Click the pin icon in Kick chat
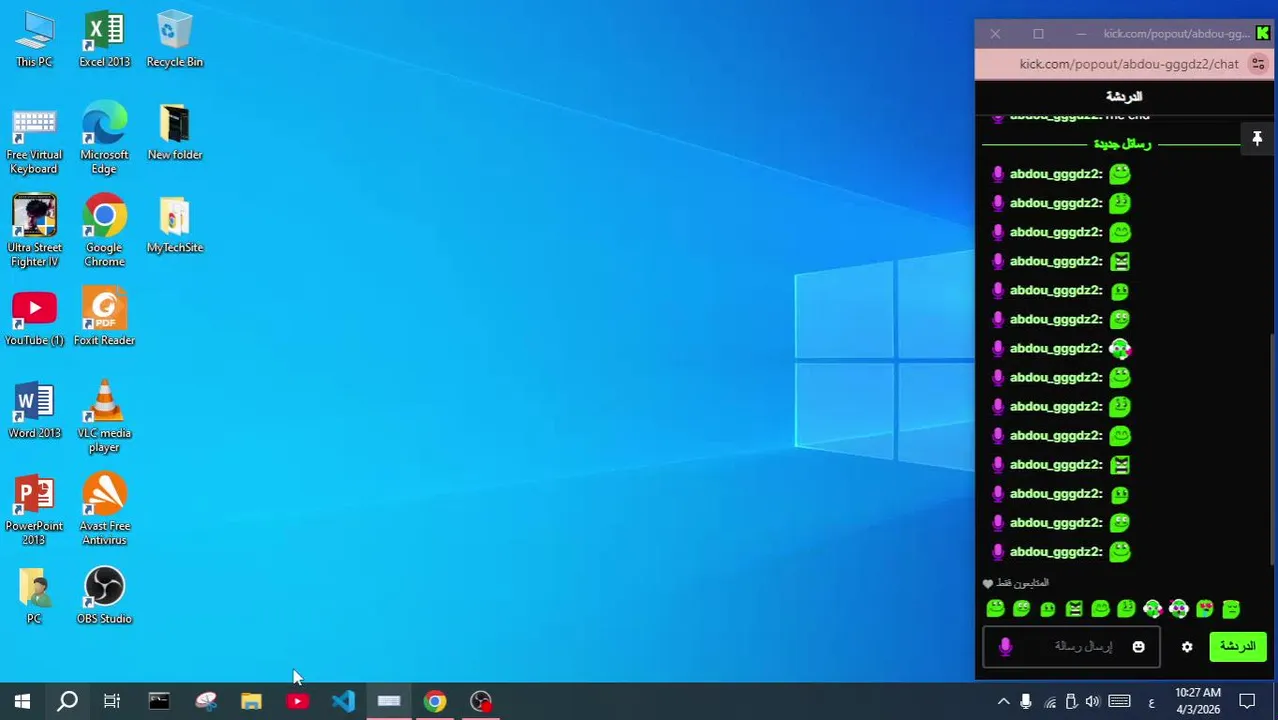 click(x=1257, y=138)
